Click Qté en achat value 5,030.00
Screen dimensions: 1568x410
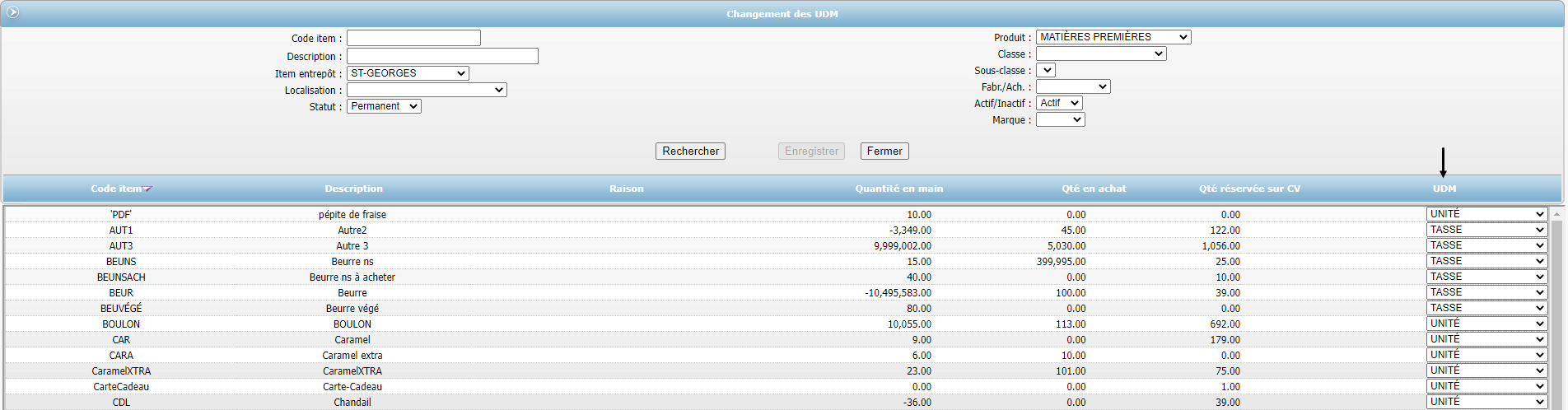1066,246
